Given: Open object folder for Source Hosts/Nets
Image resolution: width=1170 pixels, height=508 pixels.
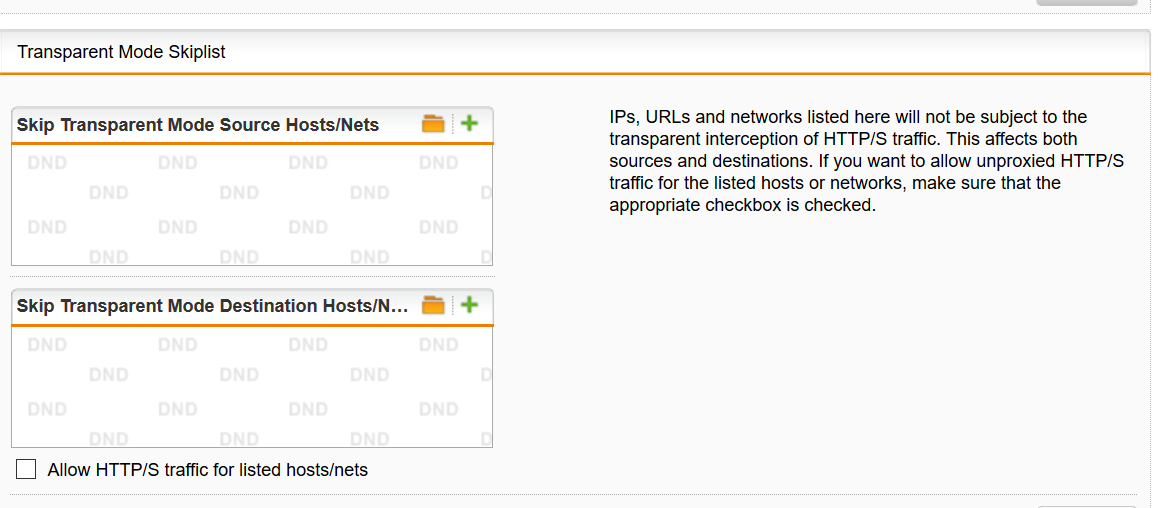Looking at the screenshot, I should tap(433, 123).
